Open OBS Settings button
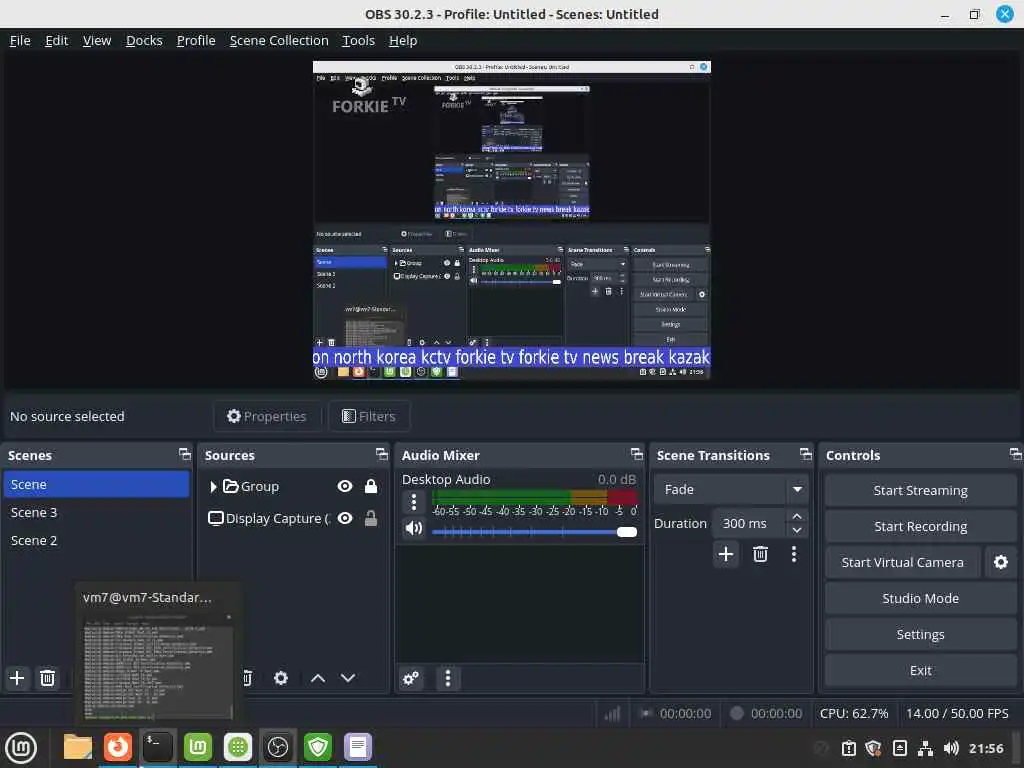Image resolution: width=1024 pixels, height=768 pixels. point(920,634)
